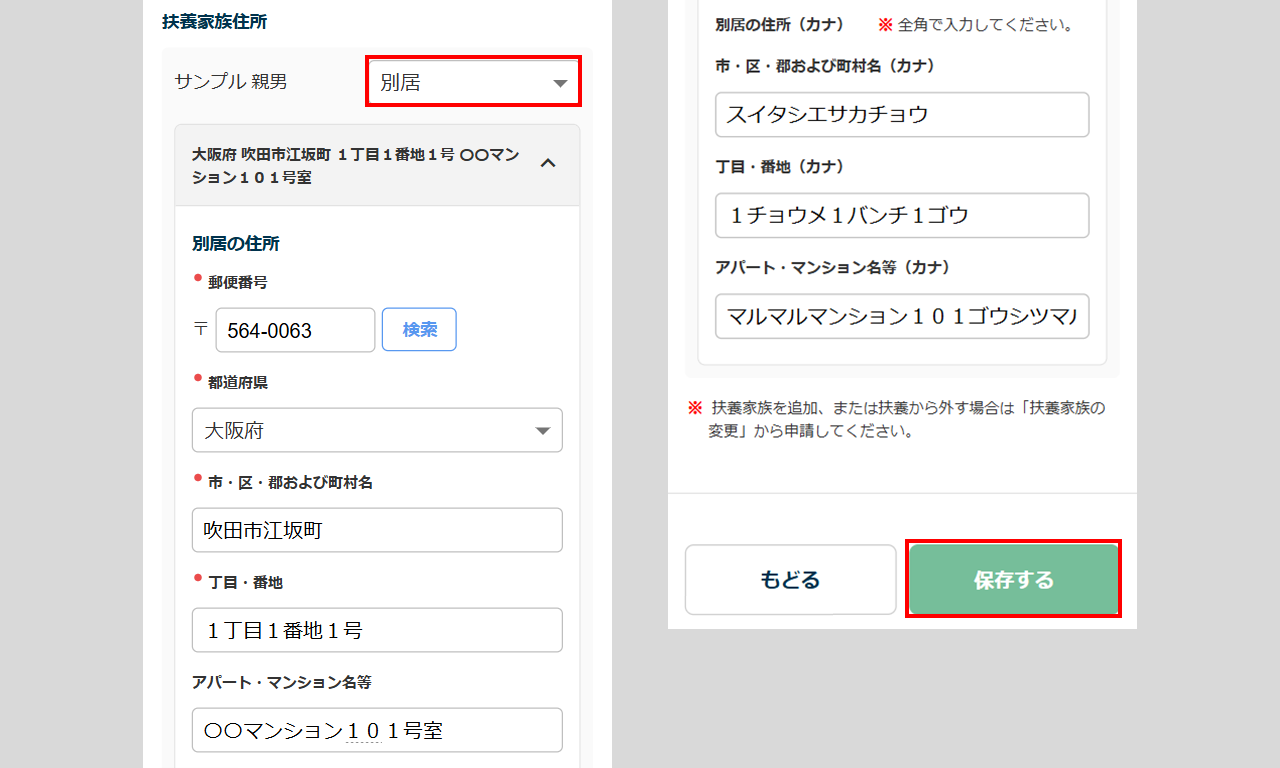Image resolution: width=1280 pixels, height=768 pixels.
Task: Click the 1丁目1番地1号 block number field
Action: point(377,630)
